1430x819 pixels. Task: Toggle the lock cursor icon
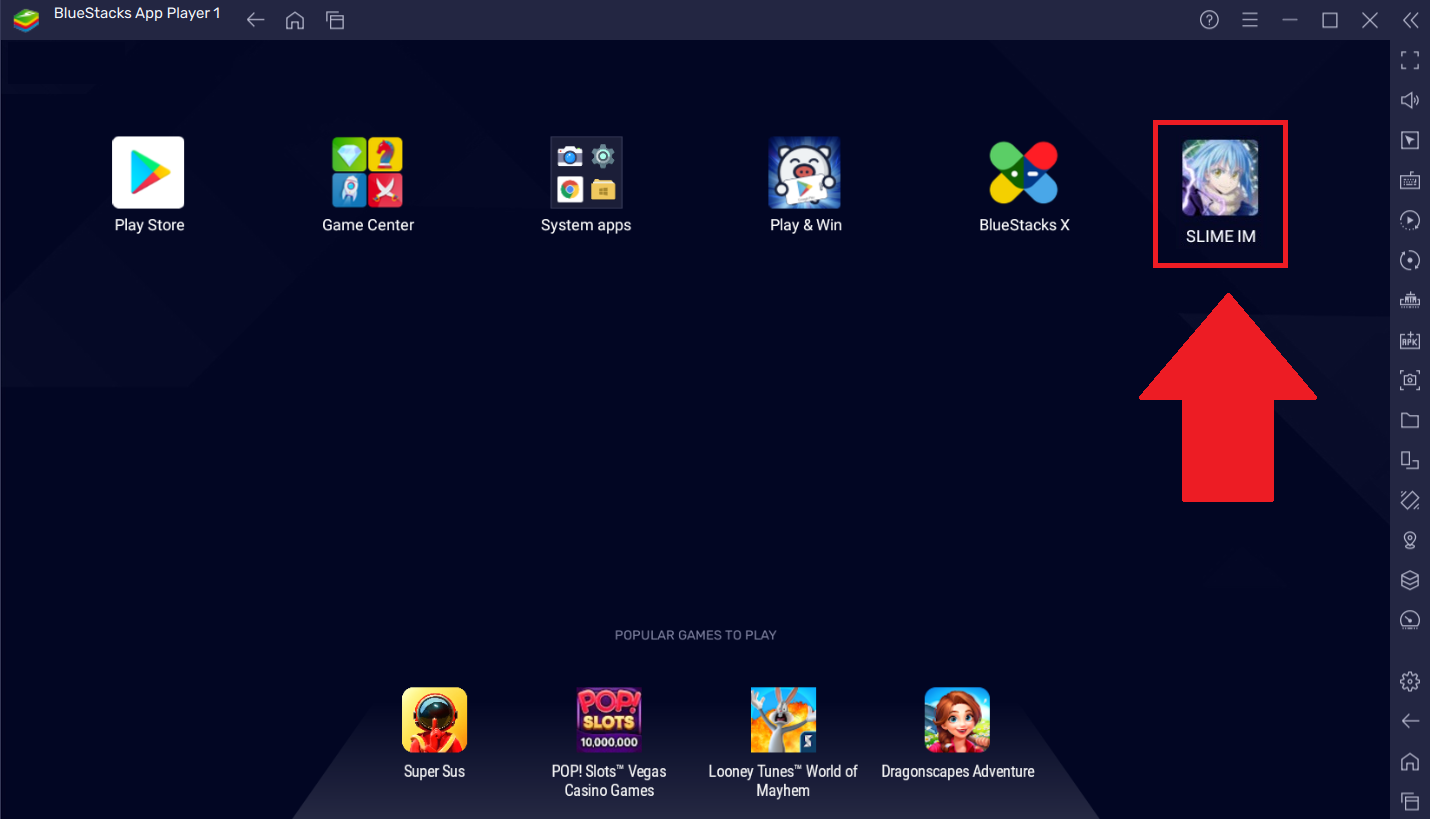[x=1410, y=140]
